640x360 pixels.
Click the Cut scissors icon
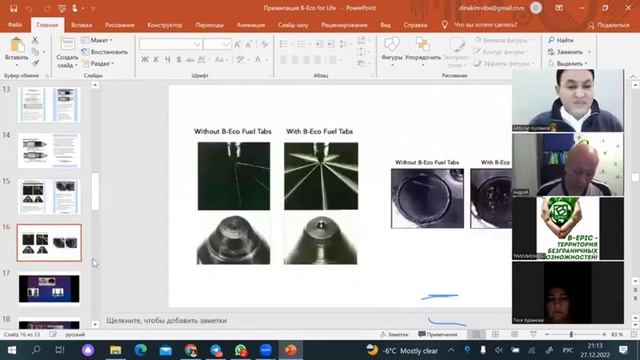coord(35,40)
